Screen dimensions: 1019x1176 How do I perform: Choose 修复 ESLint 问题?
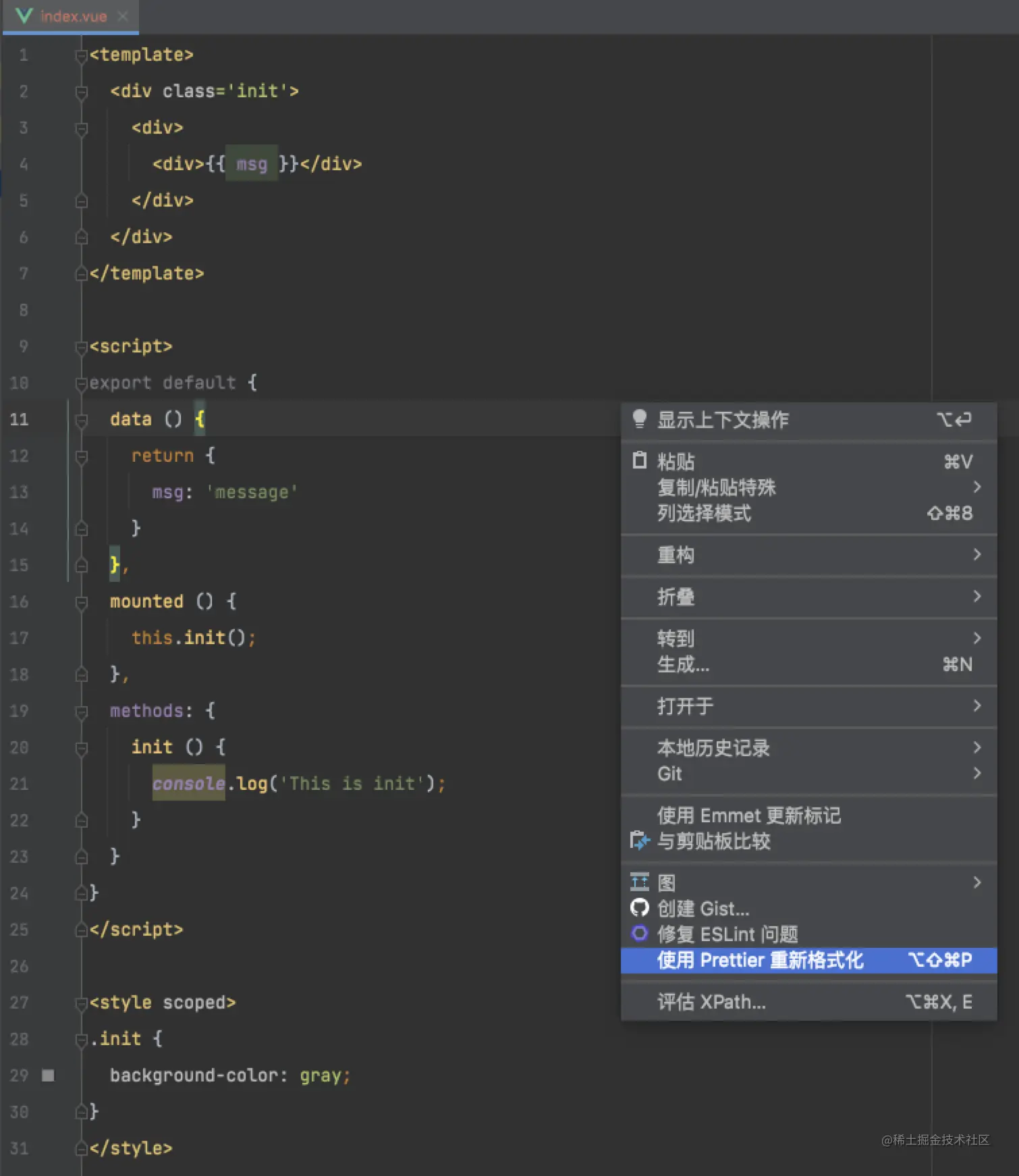(808, 934)
